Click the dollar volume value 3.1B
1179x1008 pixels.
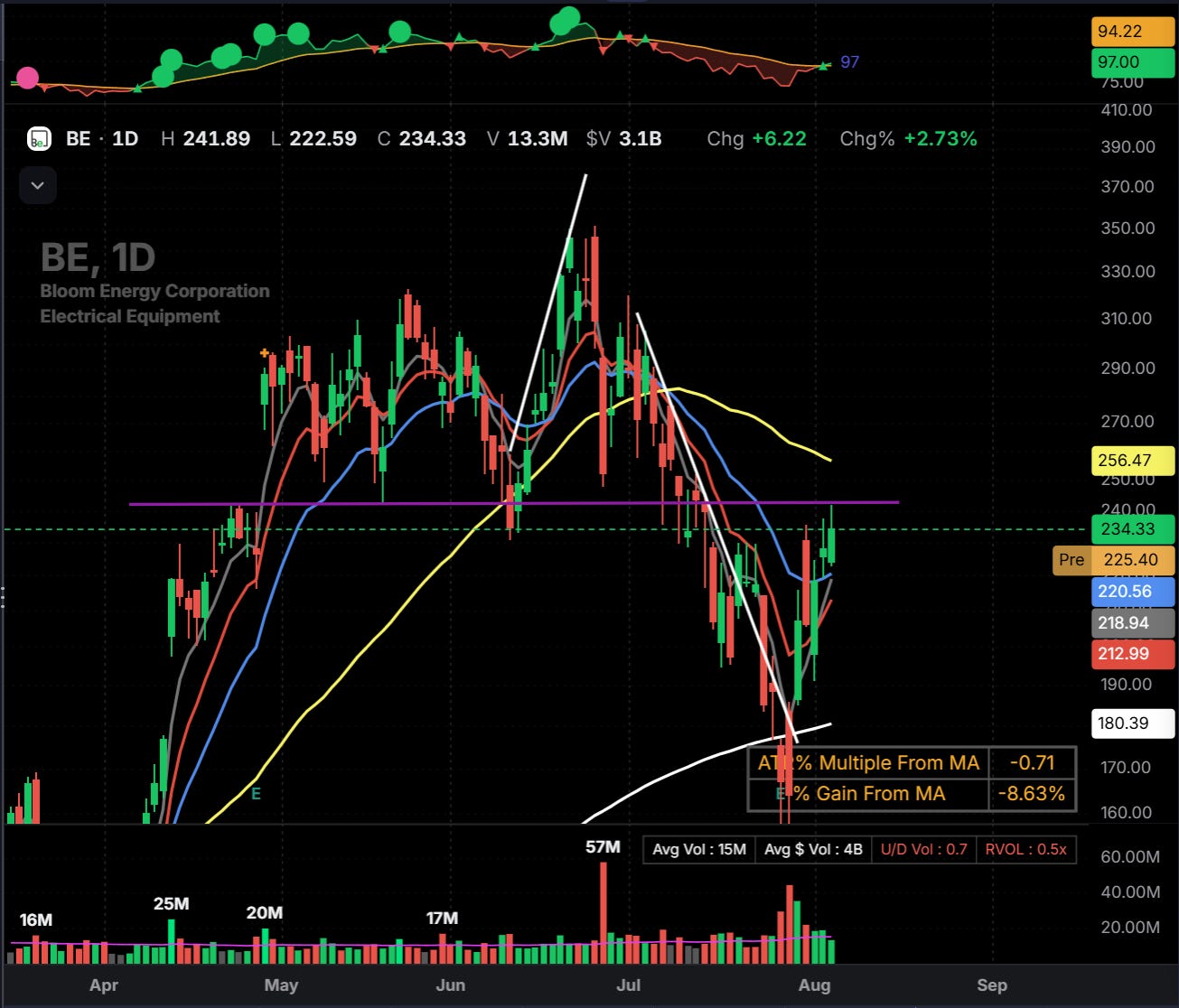(641, 139)
